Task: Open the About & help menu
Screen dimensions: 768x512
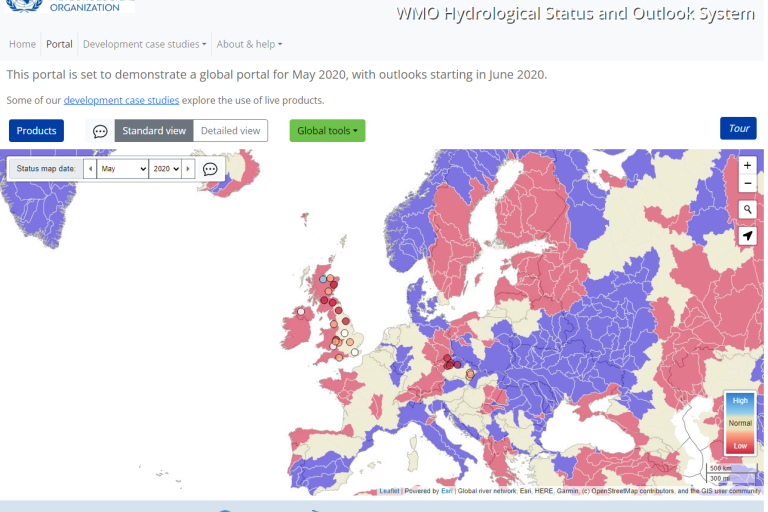Action: click(x=249, y=44)
